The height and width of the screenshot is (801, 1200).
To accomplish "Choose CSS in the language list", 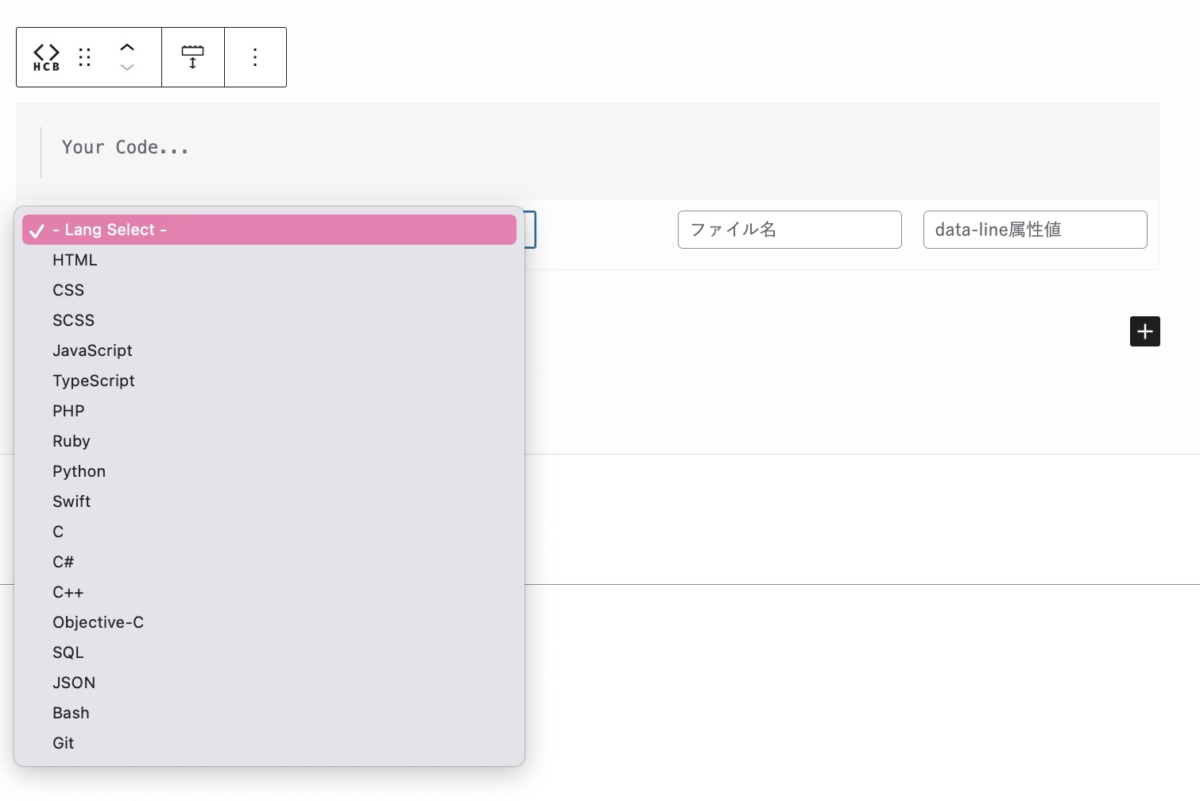I will (x=68, y=290).
